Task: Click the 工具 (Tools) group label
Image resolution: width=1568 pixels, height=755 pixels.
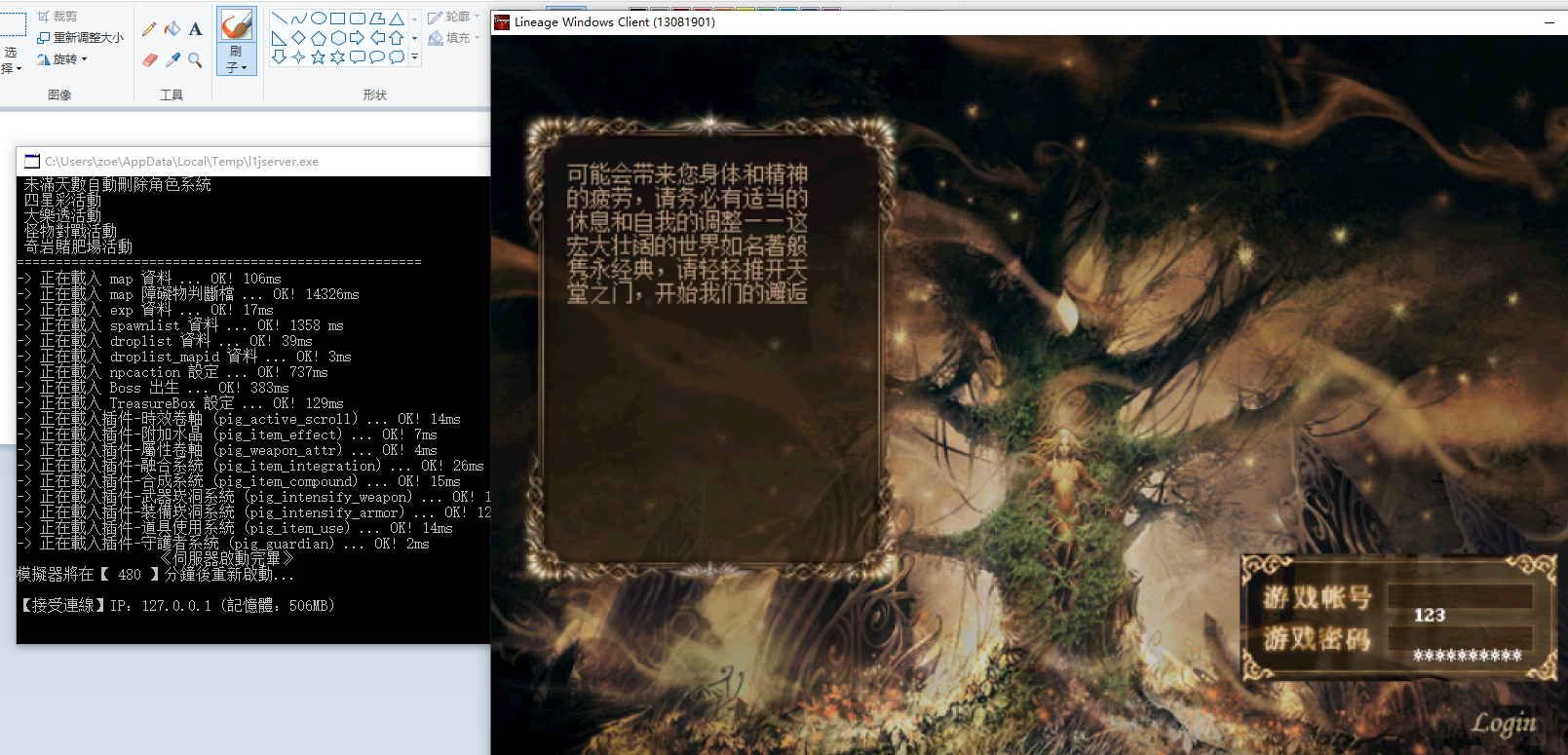Action: coord(172,95)
